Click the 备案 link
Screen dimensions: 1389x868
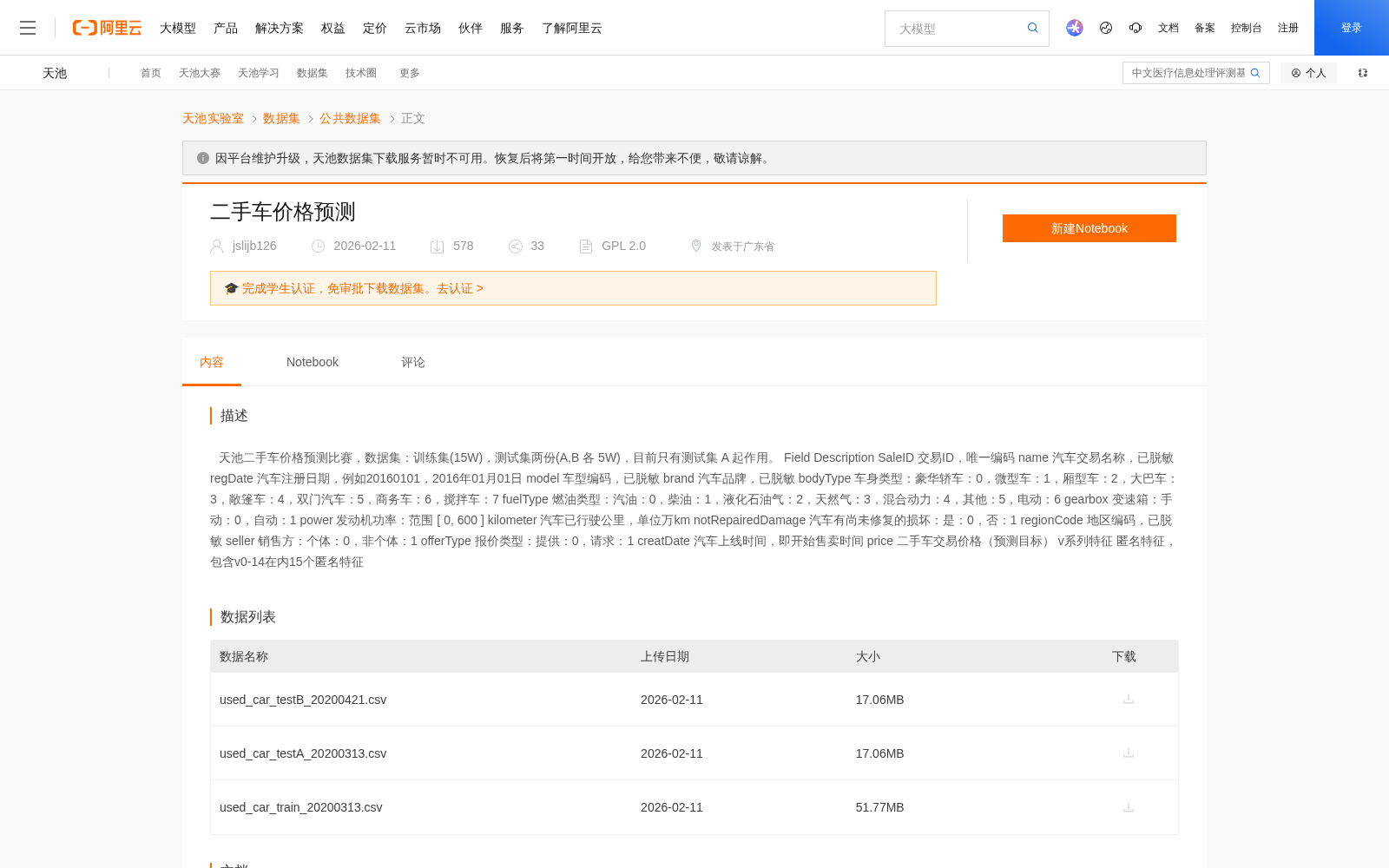tap(1205, 28)
